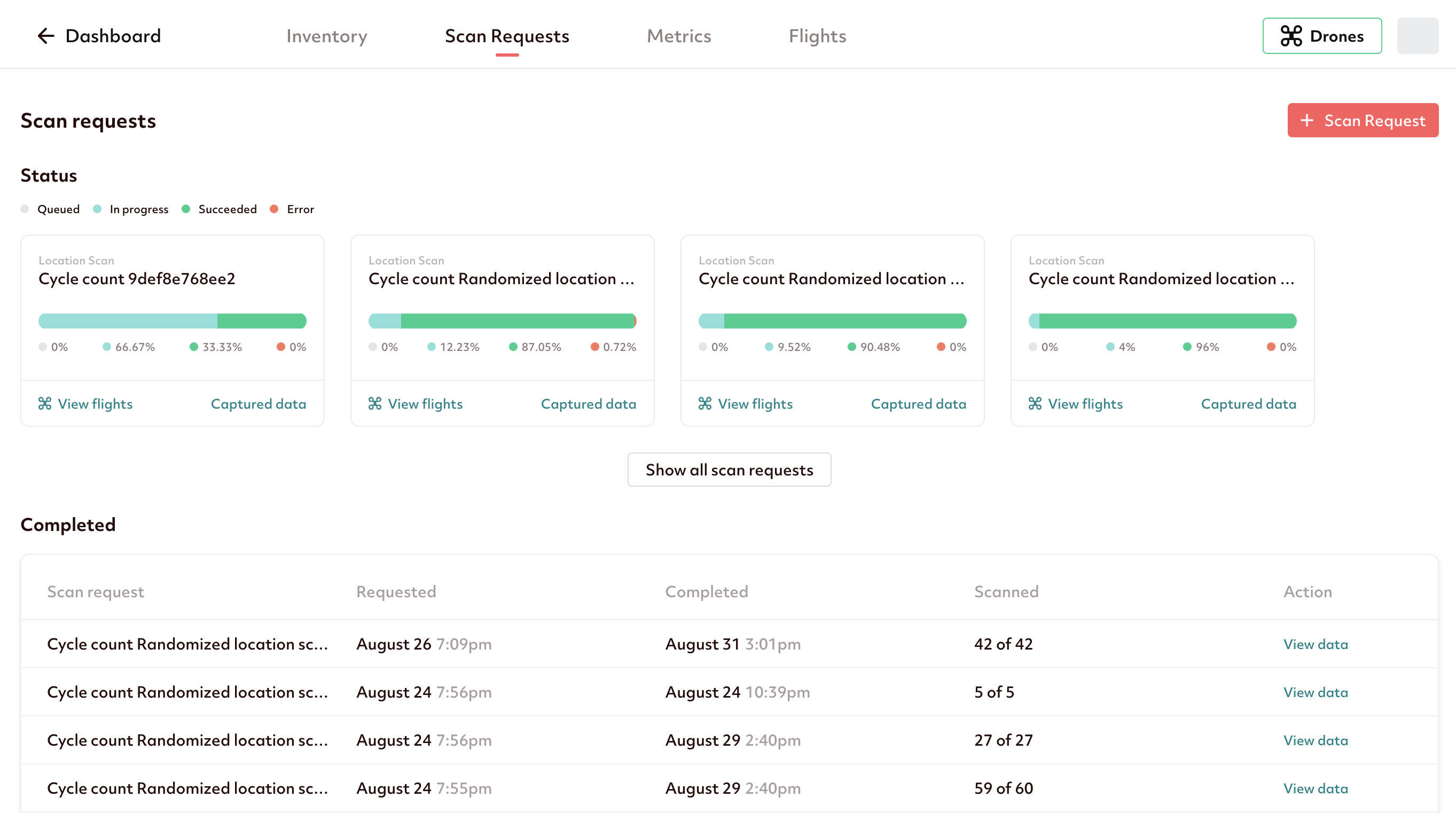This screenshot has width=1456, height=813.
Task: Go to the Flights tab
Action: tap(817, 36)
